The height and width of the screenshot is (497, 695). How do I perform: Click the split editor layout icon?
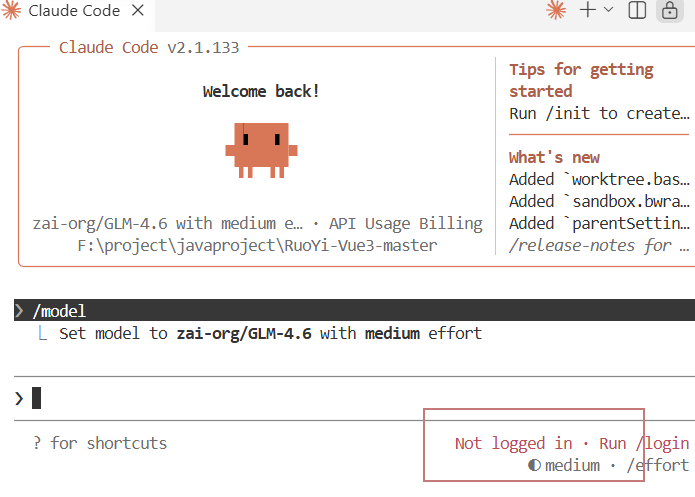(637, 10)
